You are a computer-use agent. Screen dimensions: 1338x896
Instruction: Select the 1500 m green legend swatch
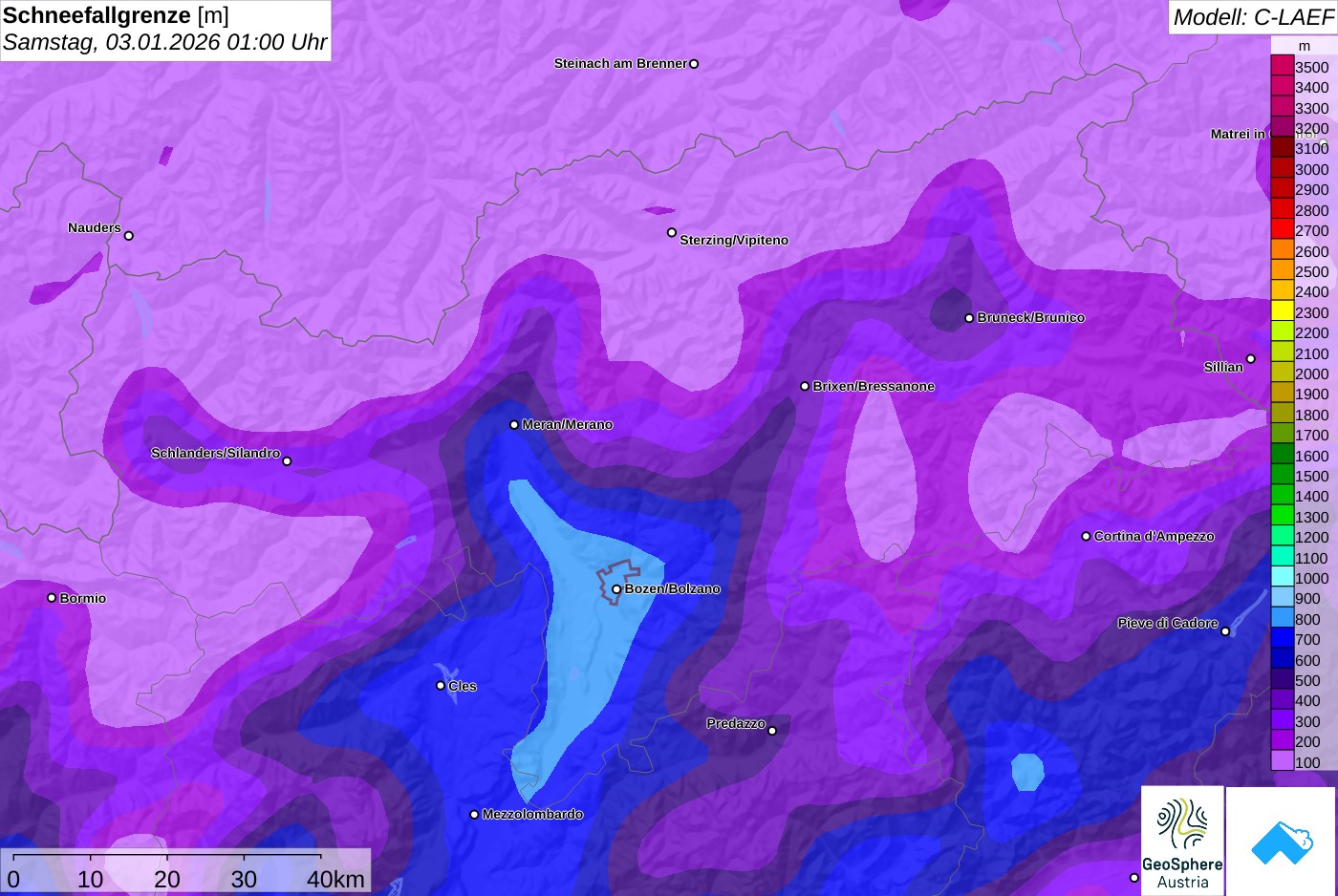(1282, 475)
